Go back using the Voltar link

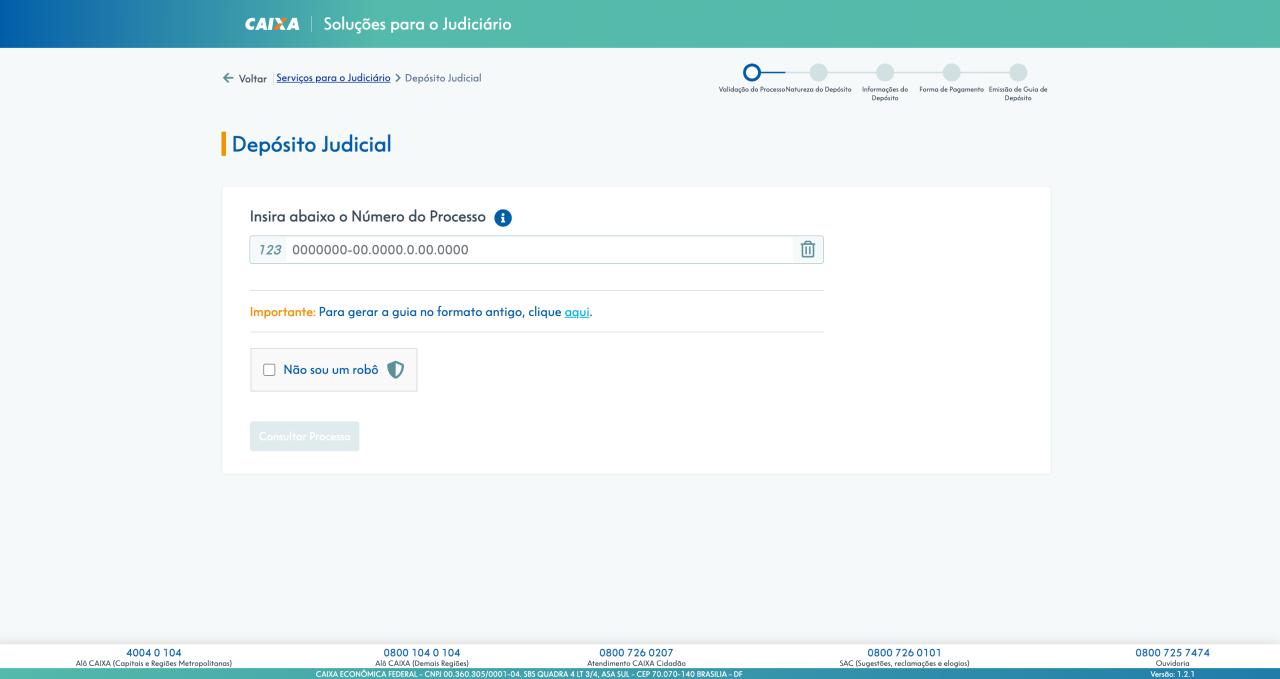pos(253,78)
